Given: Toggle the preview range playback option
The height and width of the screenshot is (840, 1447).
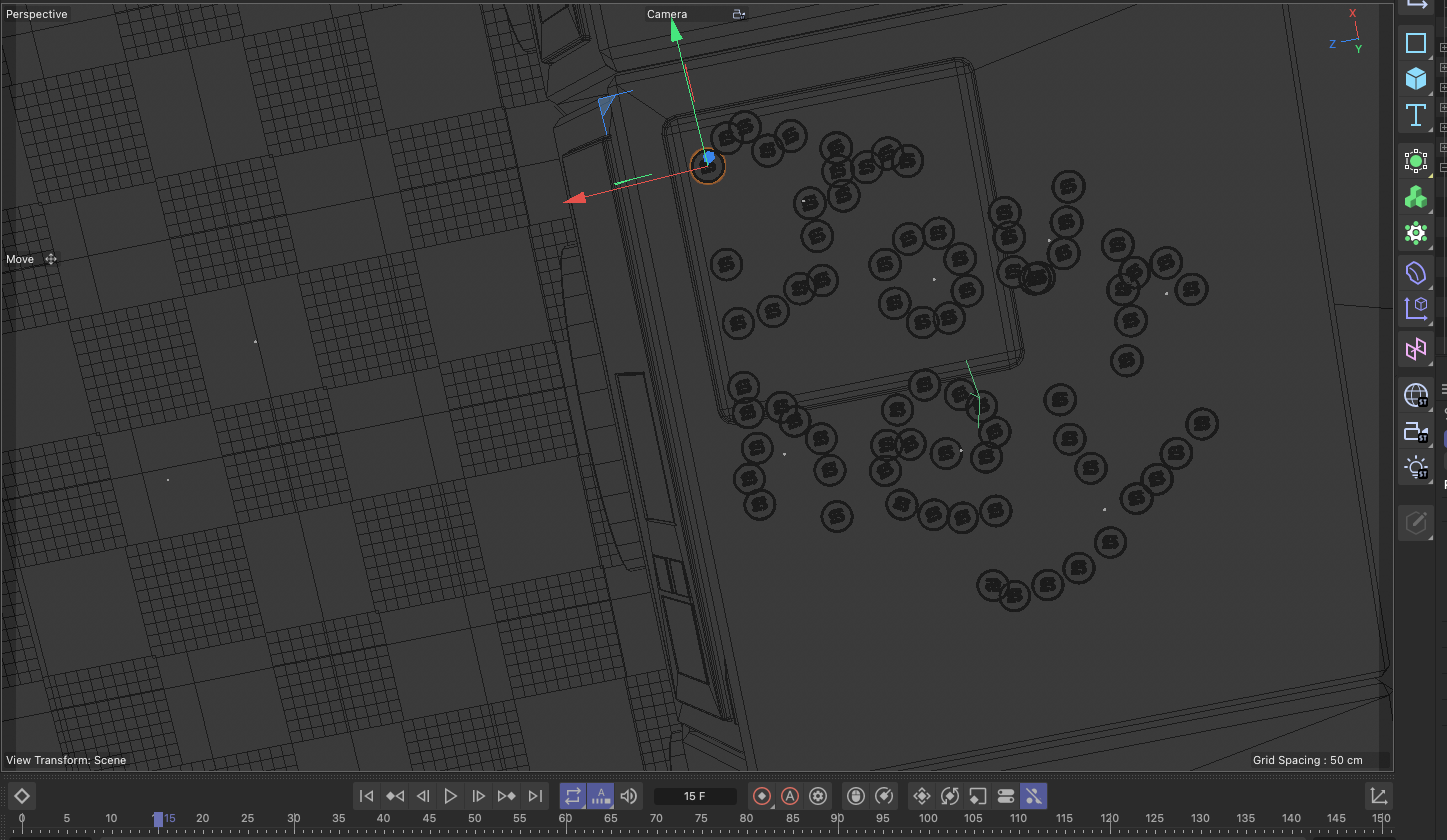Looking at the screenshot, I should point(600,796).
